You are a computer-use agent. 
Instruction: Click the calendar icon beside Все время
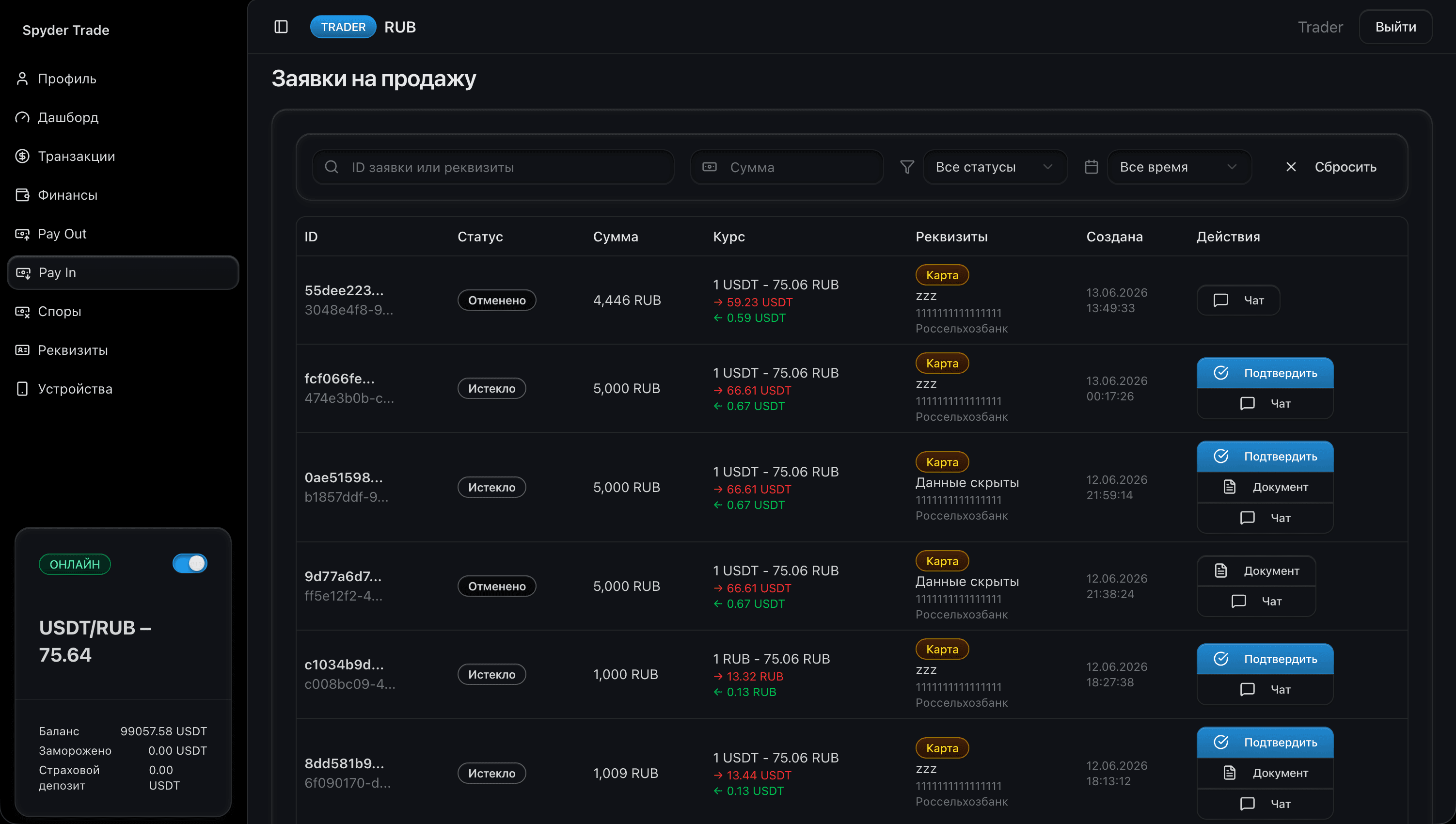pos(1091,167)
